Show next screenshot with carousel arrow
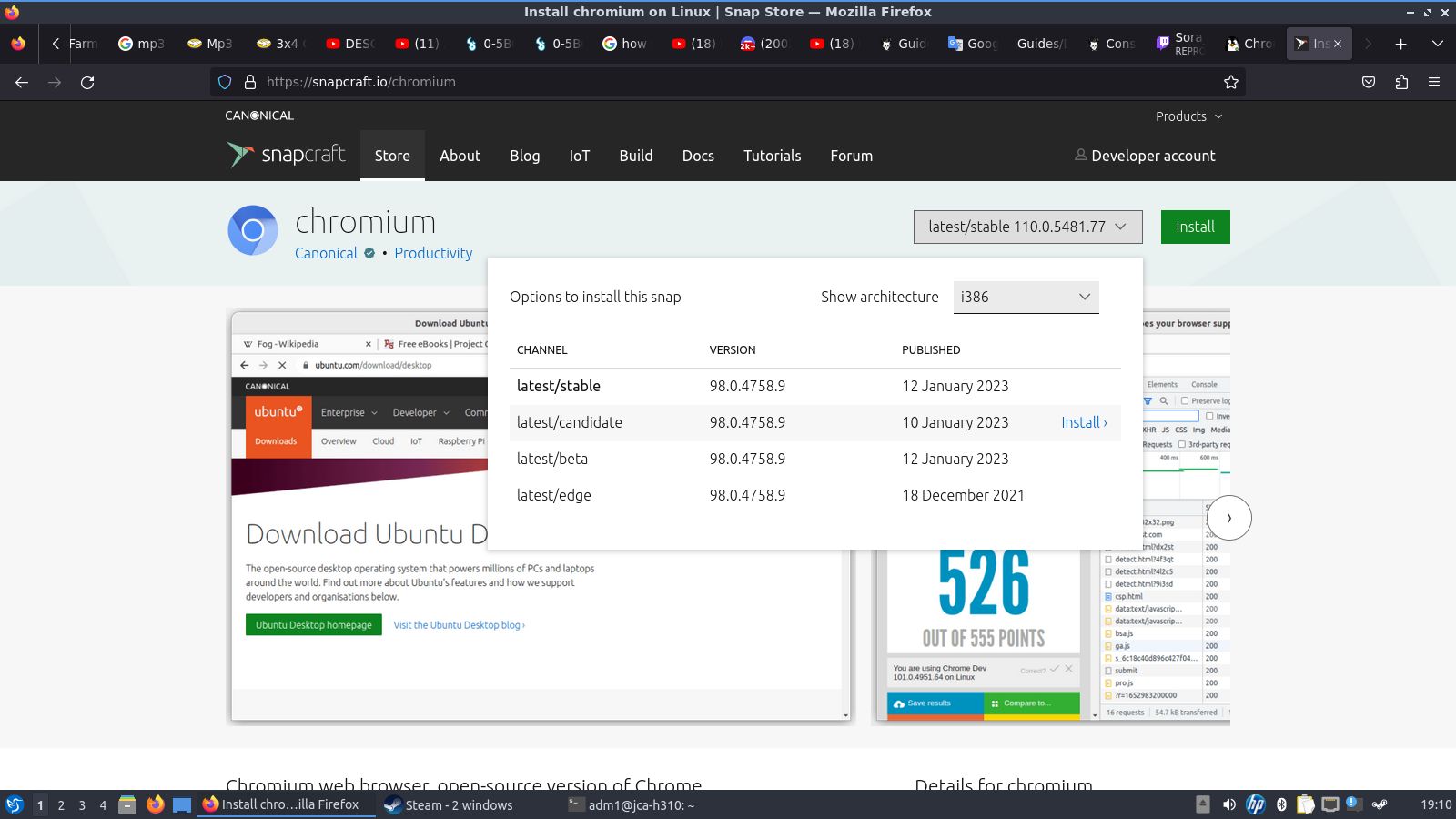Viewport: 1456px width, 819px height. tap(1228, 518)
